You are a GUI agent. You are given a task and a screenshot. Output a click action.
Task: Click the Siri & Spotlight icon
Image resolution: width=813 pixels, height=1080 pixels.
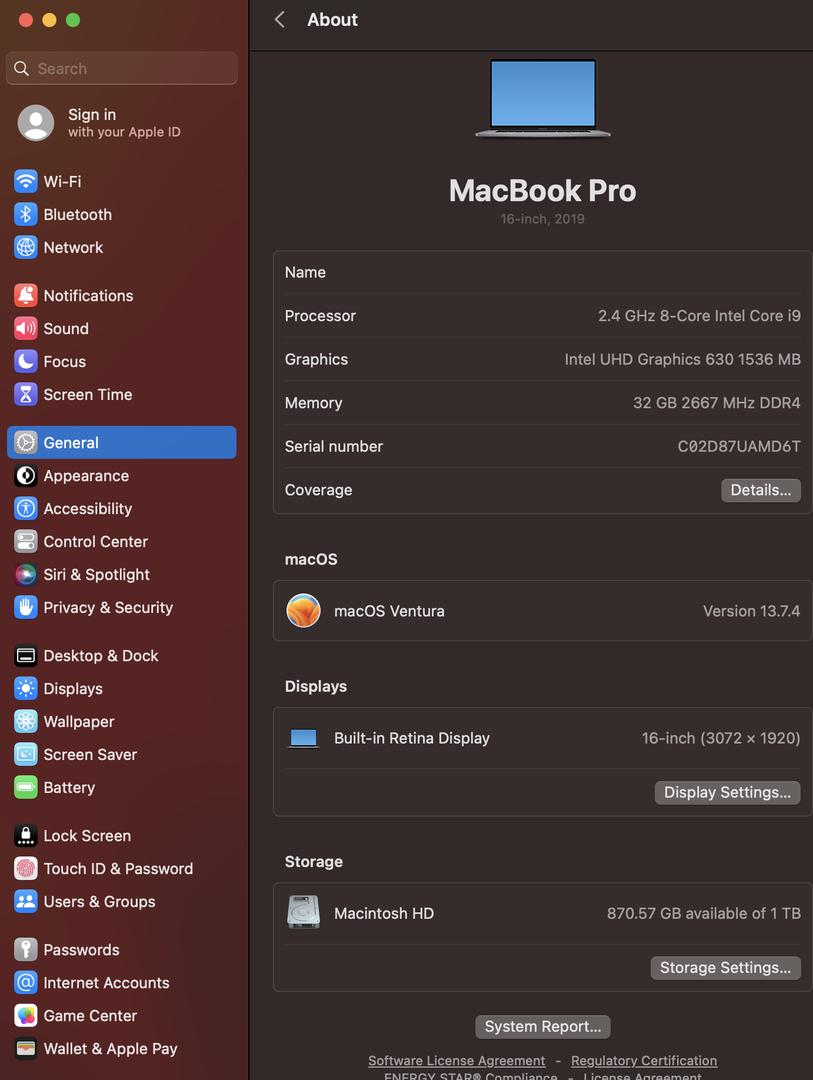tap(25, 574)
